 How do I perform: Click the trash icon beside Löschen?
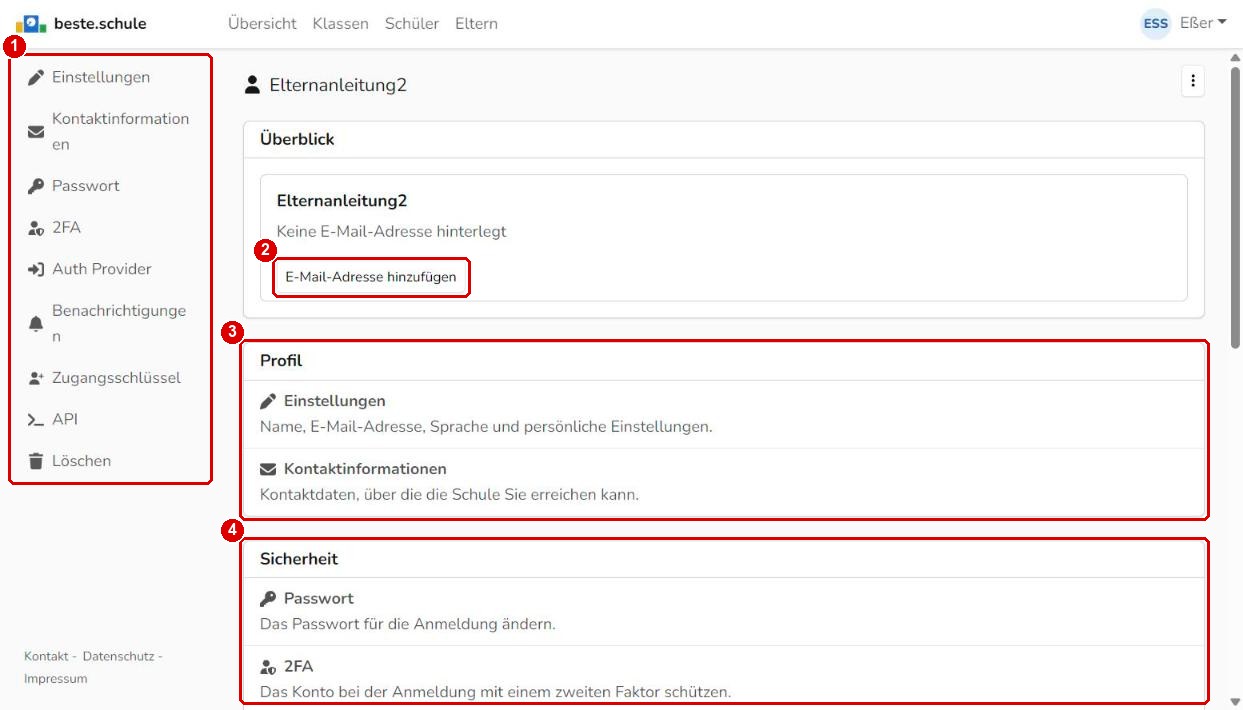tap(37, 461)
